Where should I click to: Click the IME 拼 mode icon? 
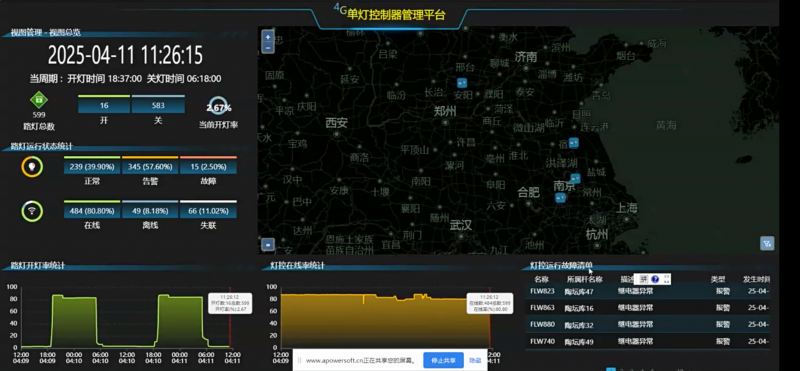644,279
